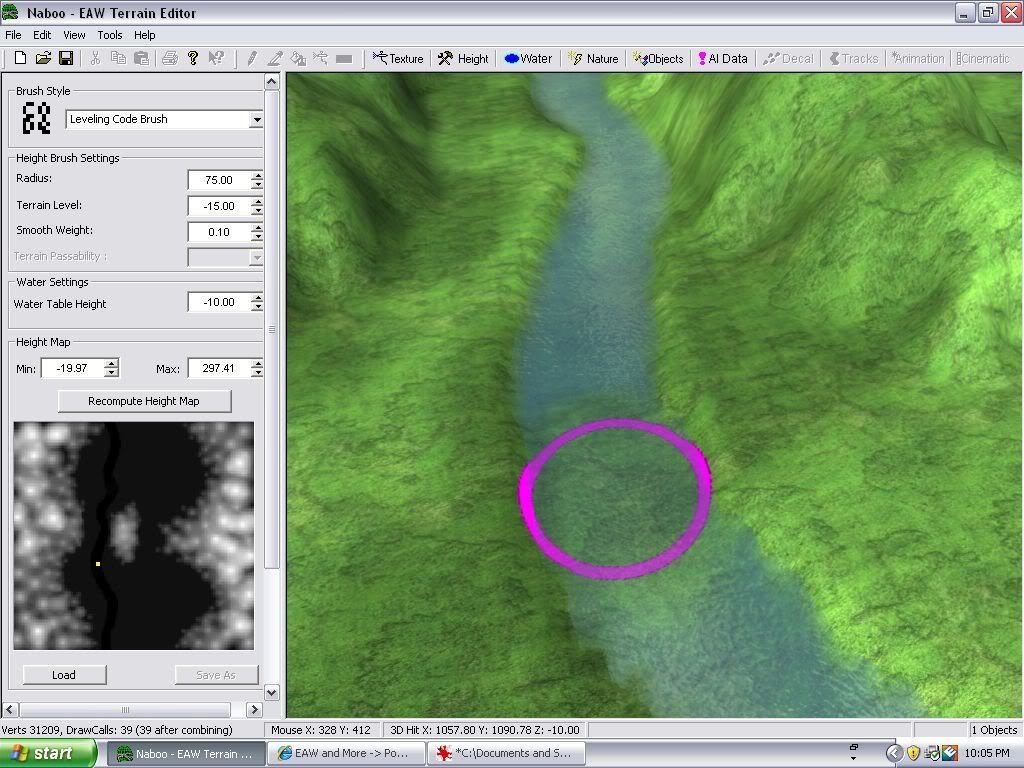The height and width of the screenshot is (768, 1024).
Task: Open the Windows Start menu
Action: point(48,754)
